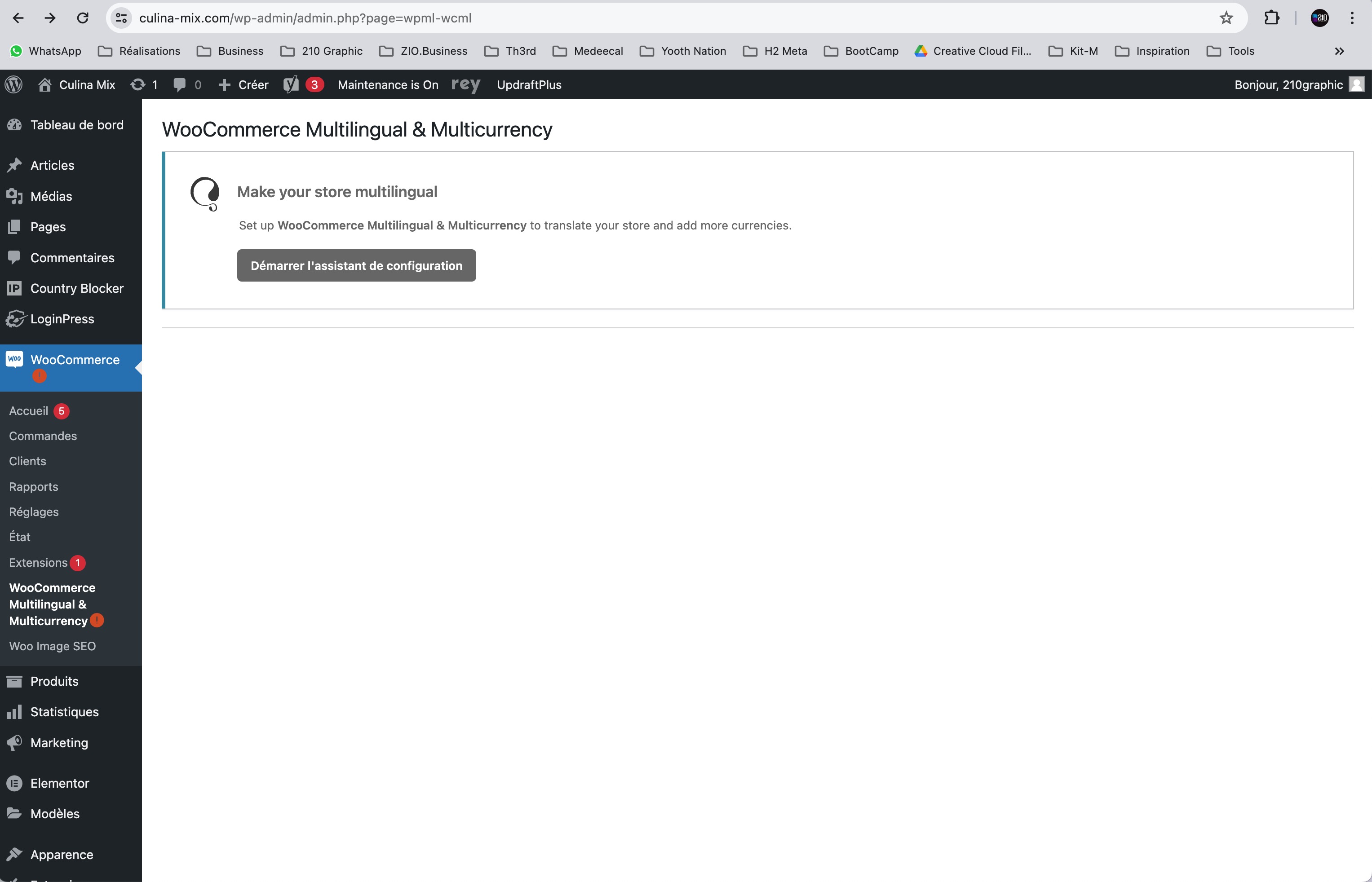This screenshot has width=1372, height=882.
Task: Open the Th3rd bookmark folder
Action: (x=510, y=51)
